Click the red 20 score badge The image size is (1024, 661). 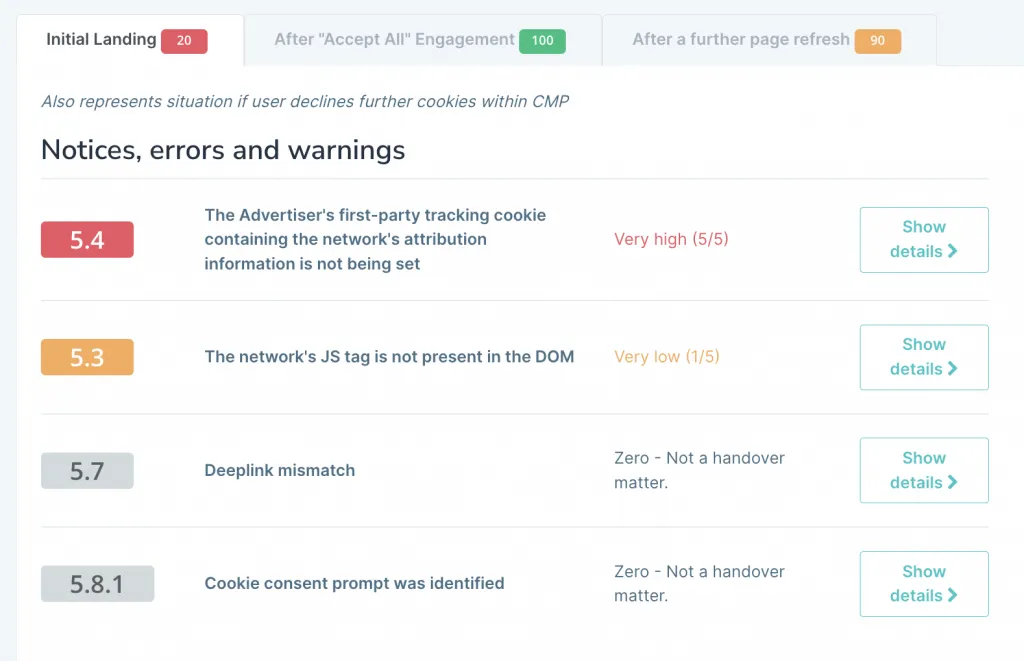click(x=184, y=41)
